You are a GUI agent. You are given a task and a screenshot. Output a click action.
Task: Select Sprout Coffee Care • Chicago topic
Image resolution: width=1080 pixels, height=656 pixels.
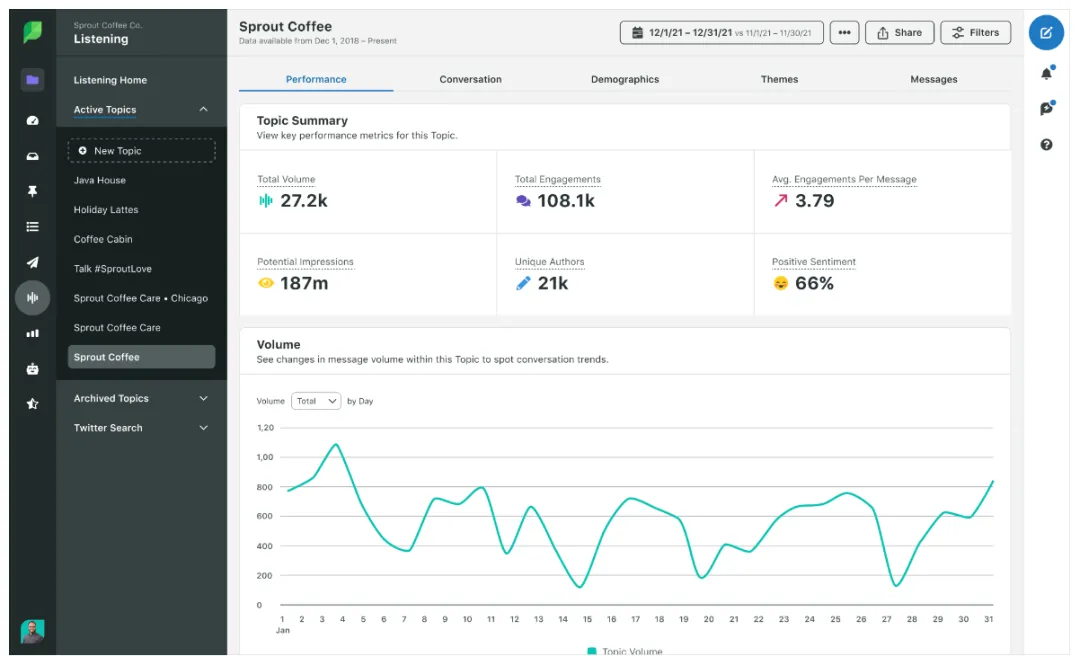coord(141,298)
